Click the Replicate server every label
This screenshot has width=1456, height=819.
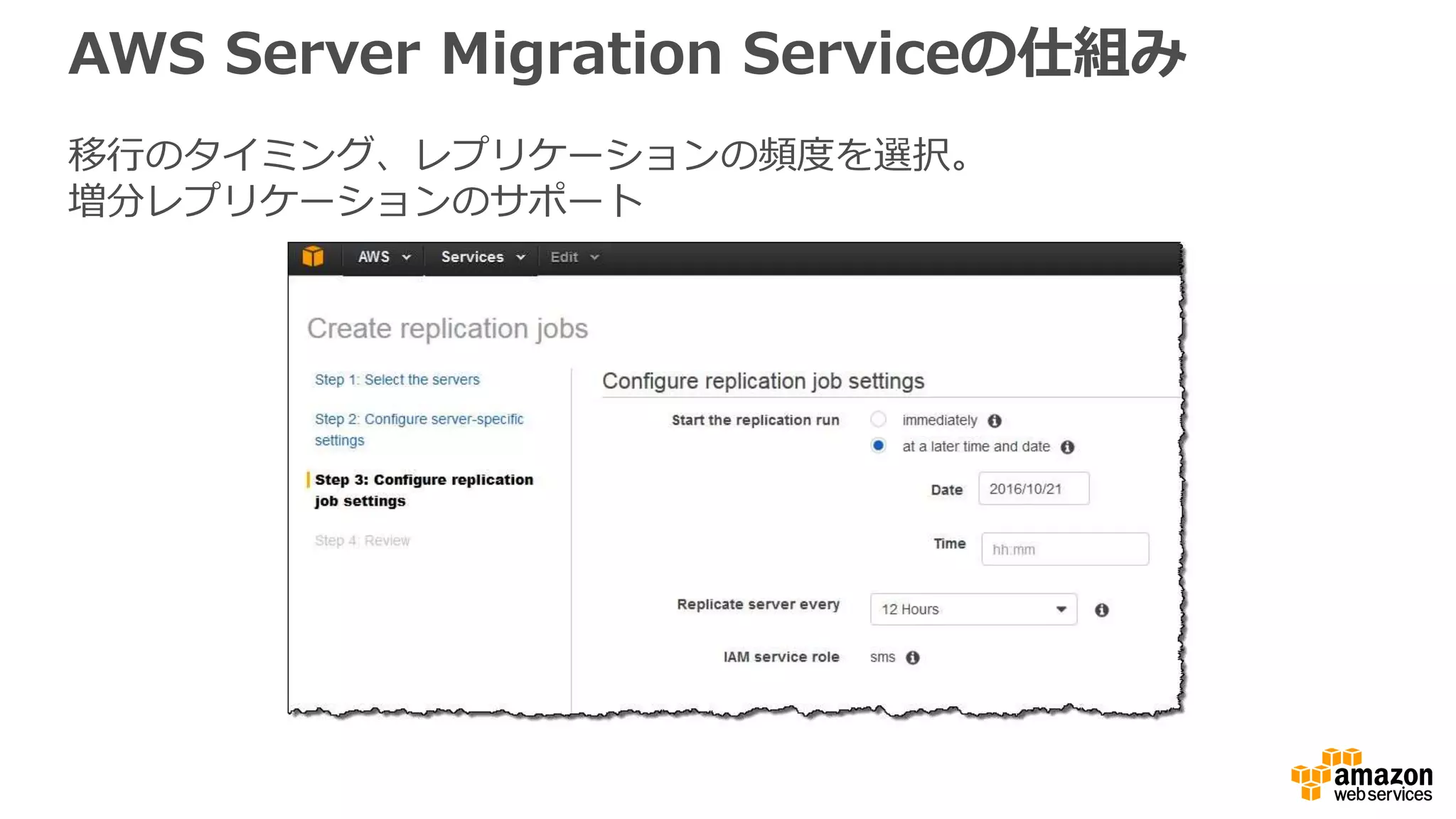(759, 605)
